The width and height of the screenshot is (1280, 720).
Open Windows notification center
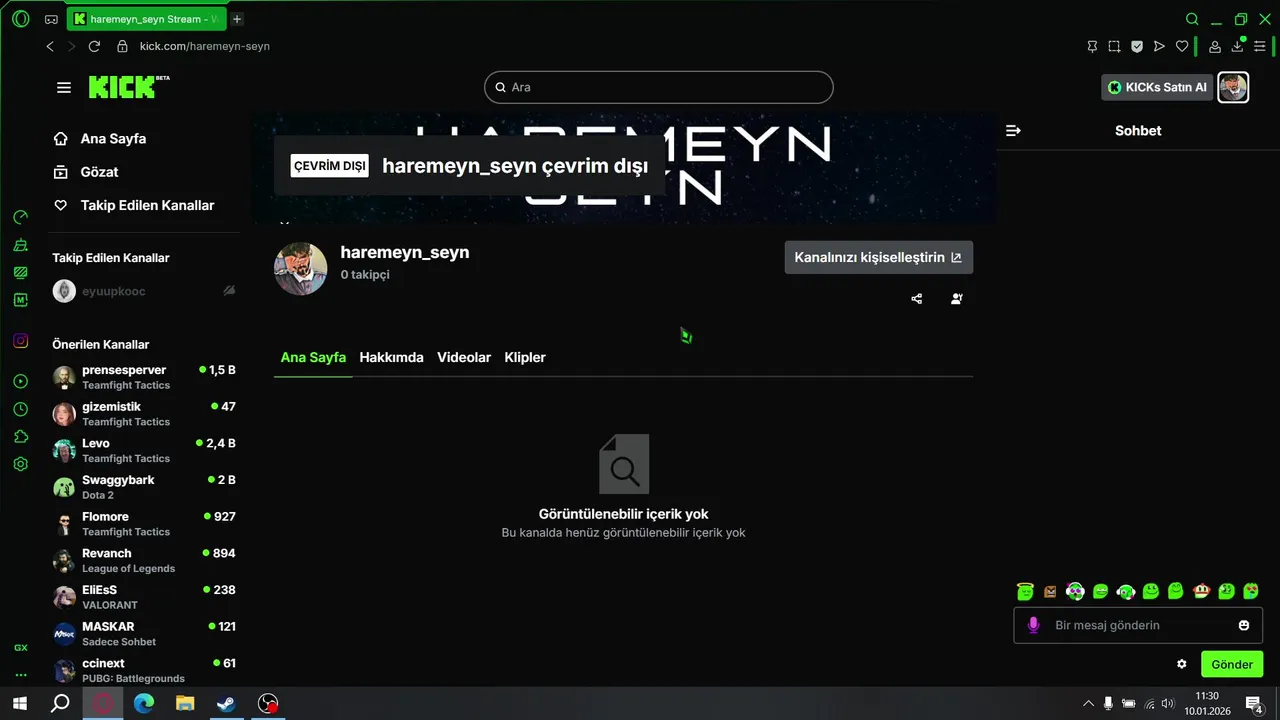click(1254, 703)
